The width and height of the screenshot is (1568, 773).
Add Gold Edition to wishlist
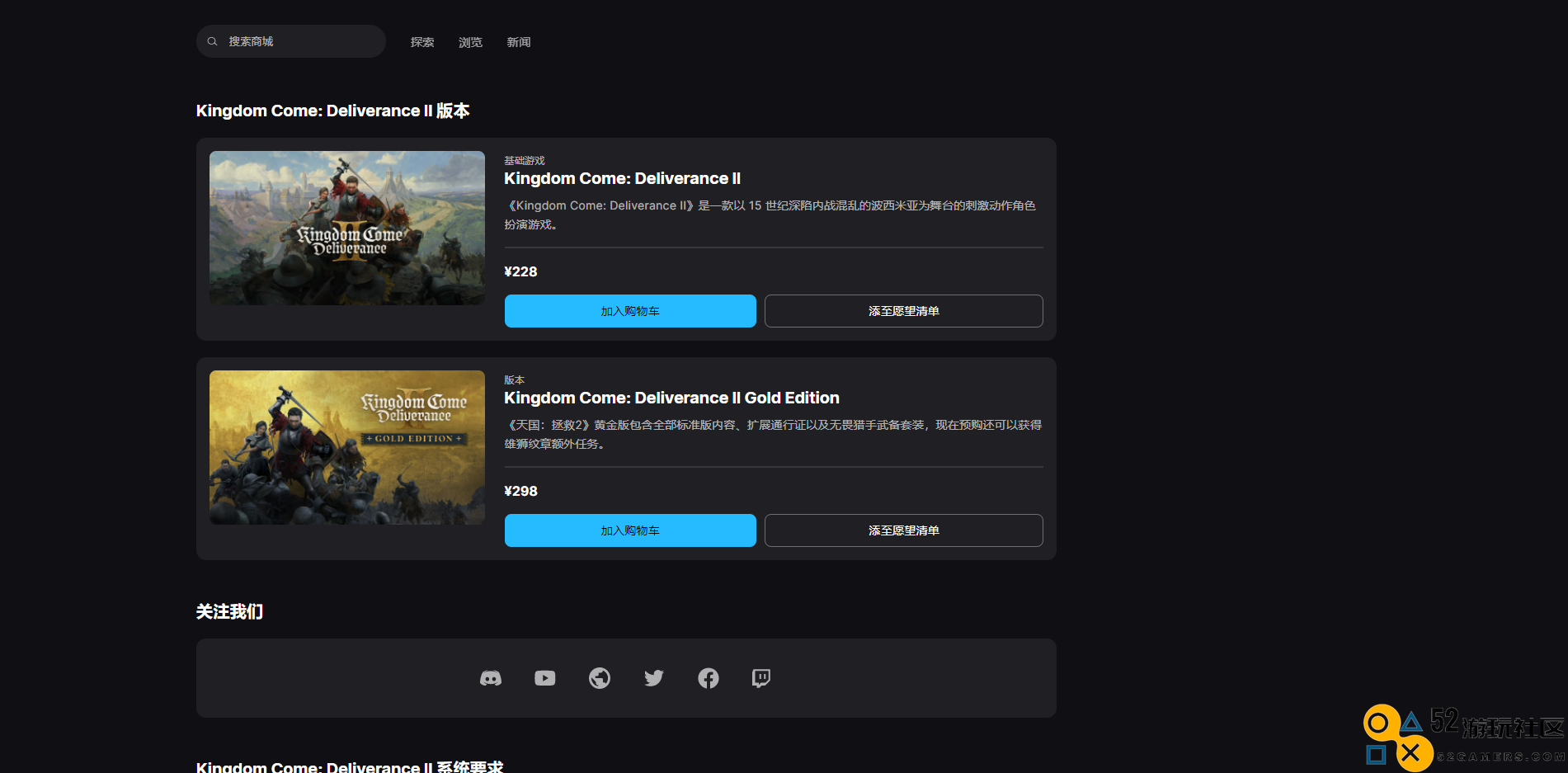[x=904, y=530]
